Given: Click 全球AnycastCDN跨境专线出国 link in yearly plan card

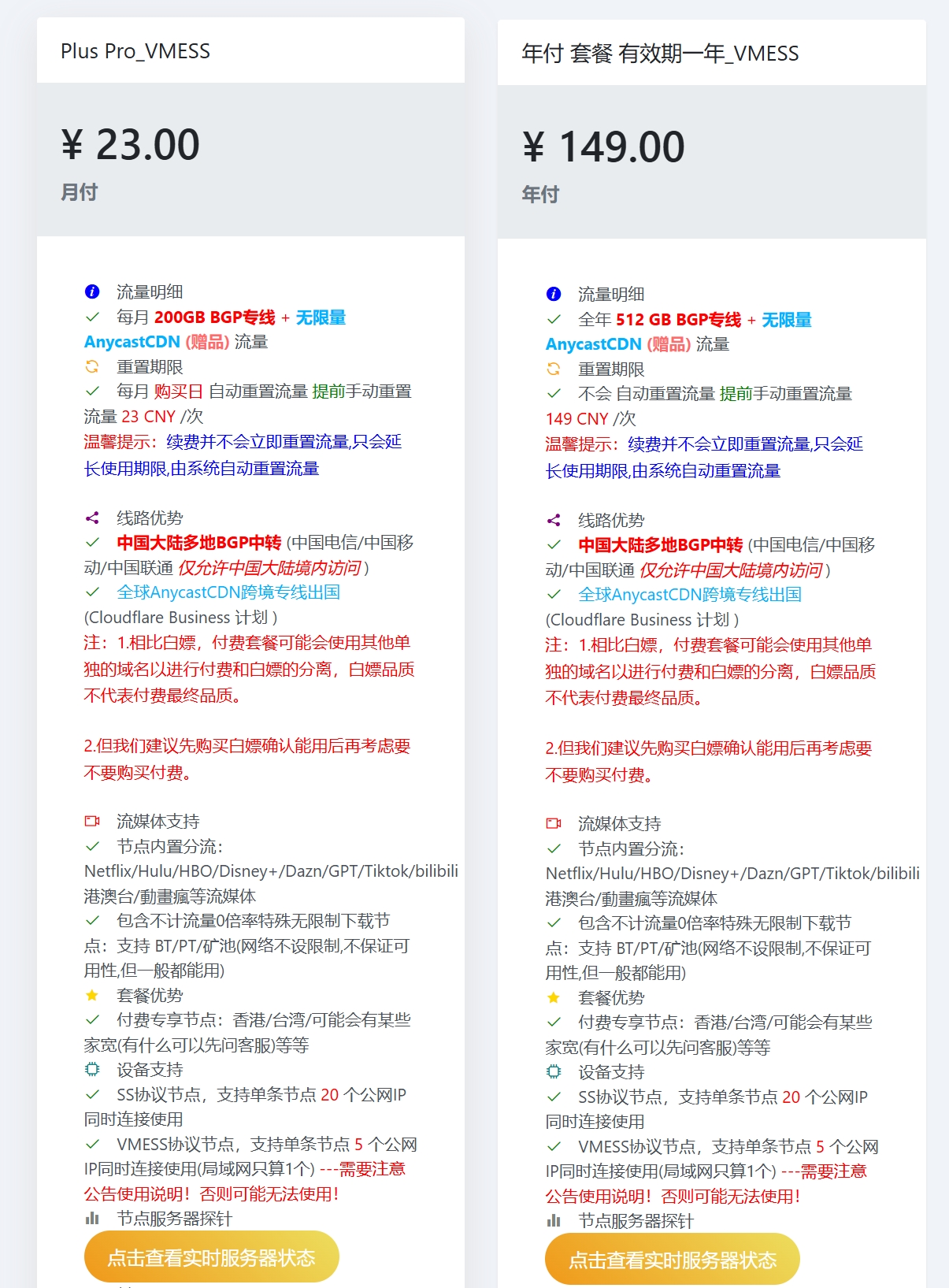Looking at the screenshot, I should [690, 595].
